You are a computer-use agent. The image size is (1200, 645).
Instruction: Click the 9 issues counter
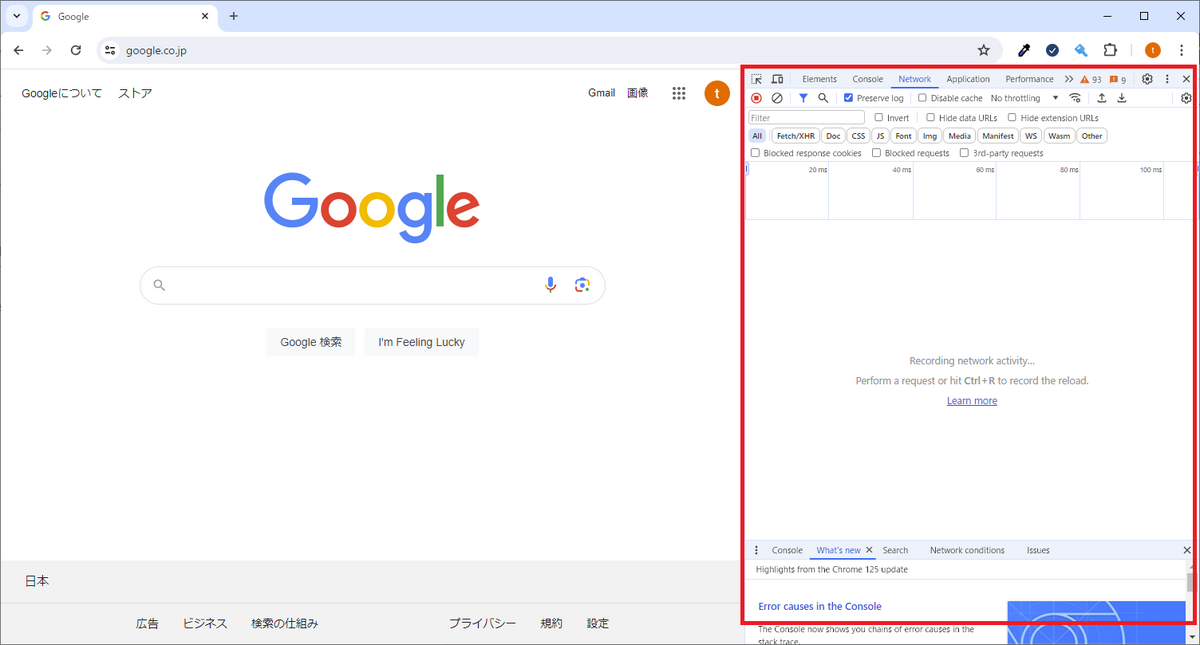[x=1118, y=79]
